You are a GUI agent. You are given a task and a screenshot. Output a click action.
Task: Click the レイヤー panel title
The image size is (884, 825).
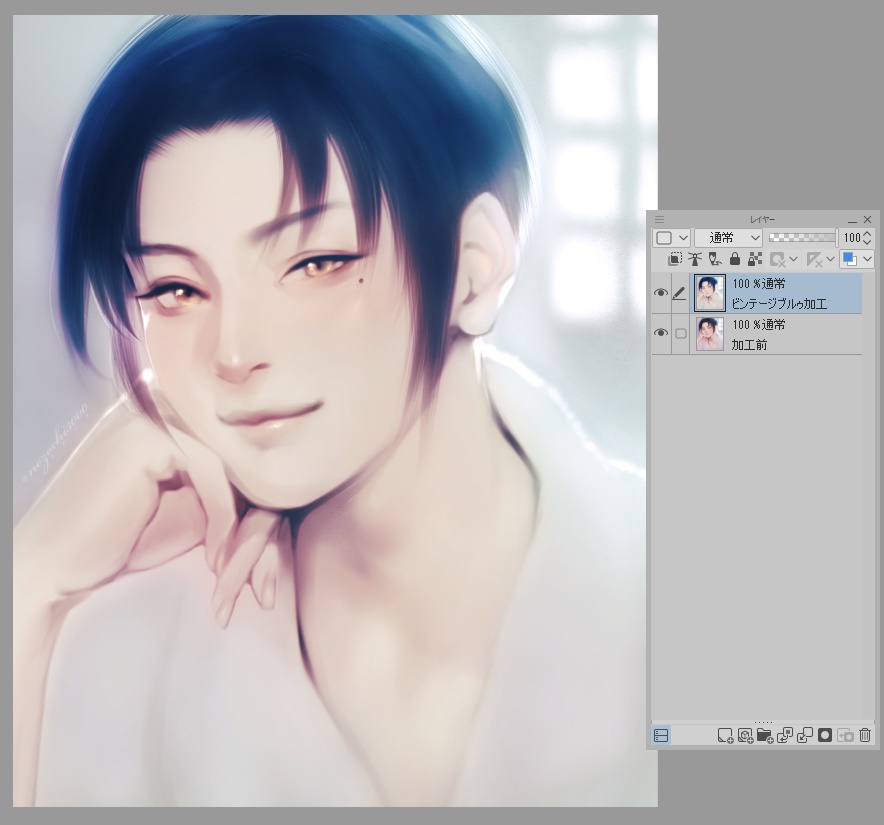(x=762, y=219)
